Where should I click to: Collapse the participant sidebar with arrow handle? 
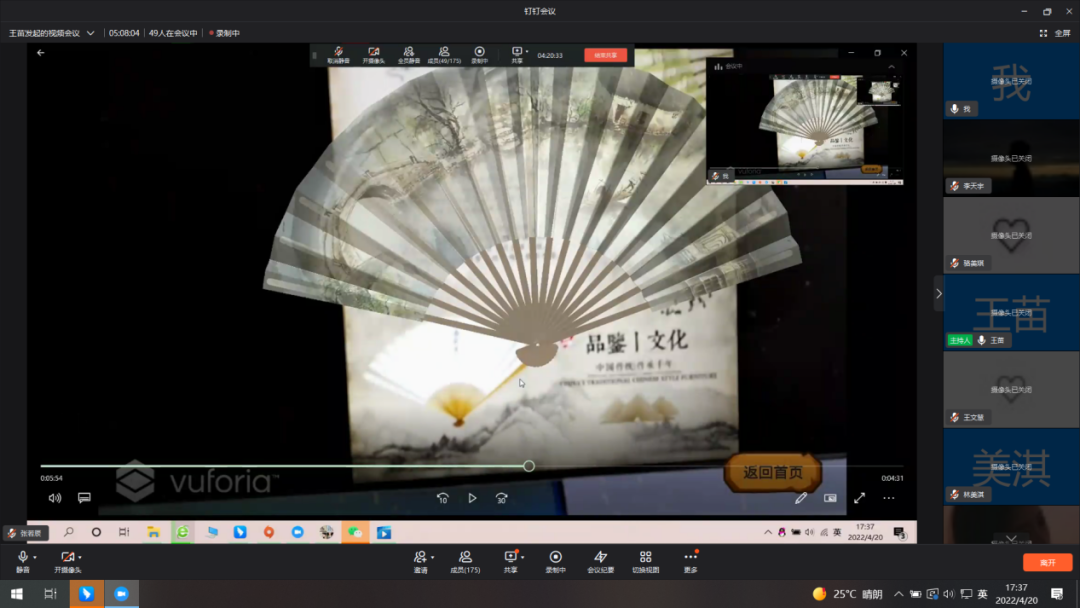[938, 293]
